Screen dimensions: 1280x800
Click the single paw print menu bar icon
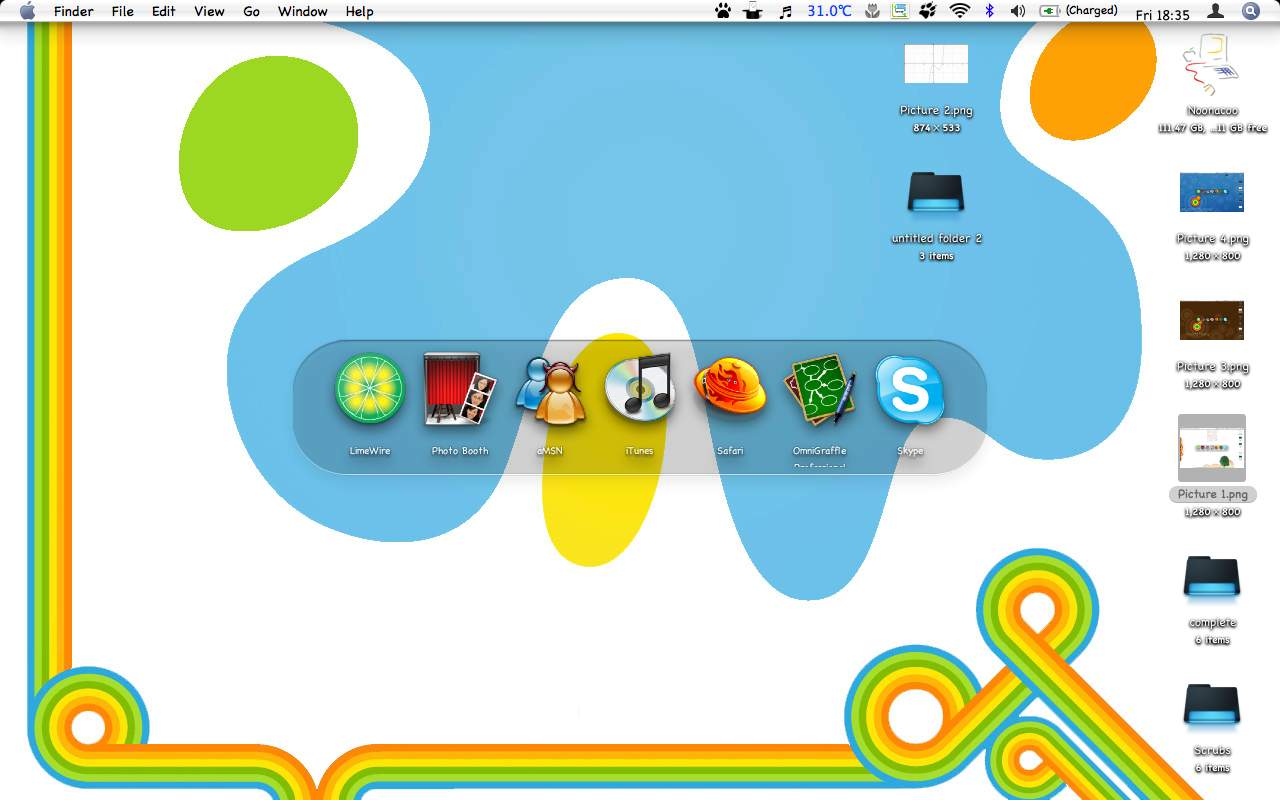723,11
